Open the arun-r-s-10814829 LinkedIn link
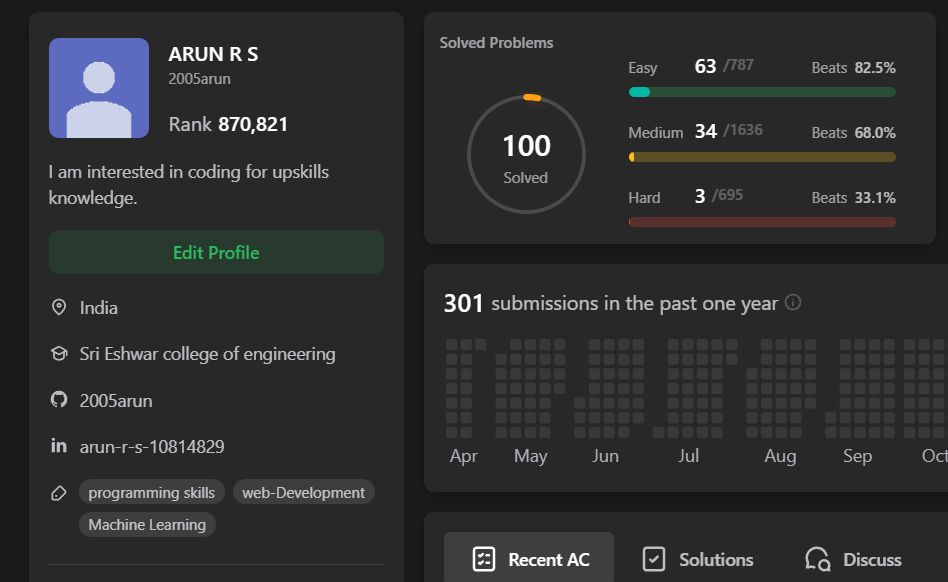948x582 pixels. coord(152,446)
